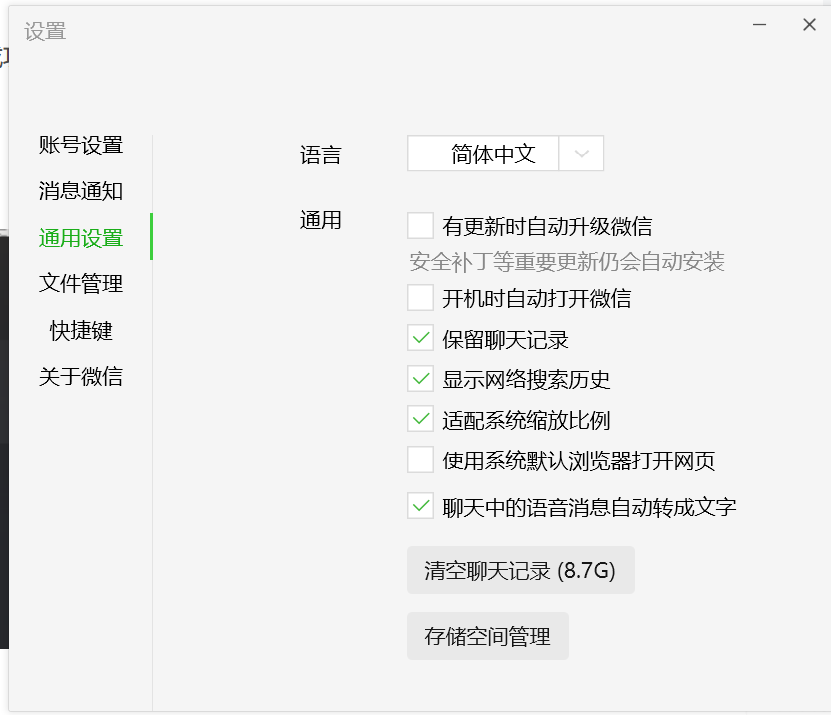Open 文件管理 settings
The image size is (831, 715).
coord(81,284)
